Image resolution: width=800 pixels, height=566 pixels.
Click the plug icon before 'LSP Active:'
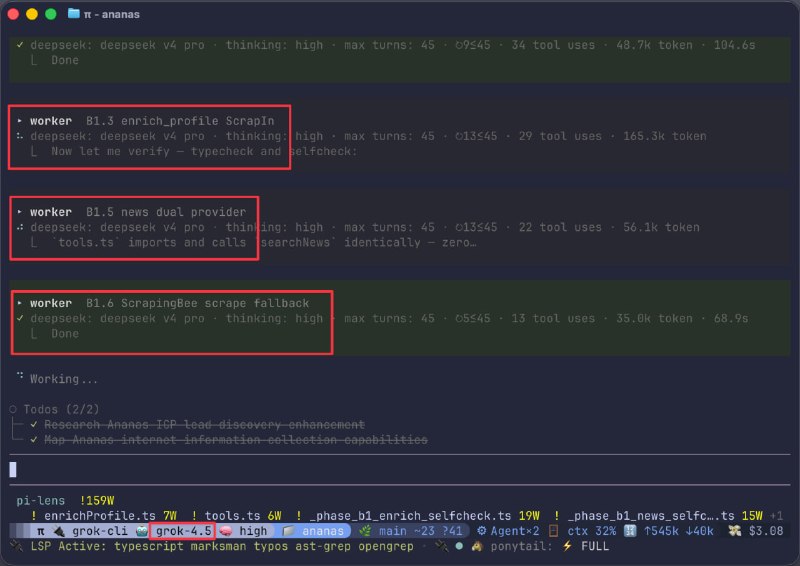click(17, 547)
